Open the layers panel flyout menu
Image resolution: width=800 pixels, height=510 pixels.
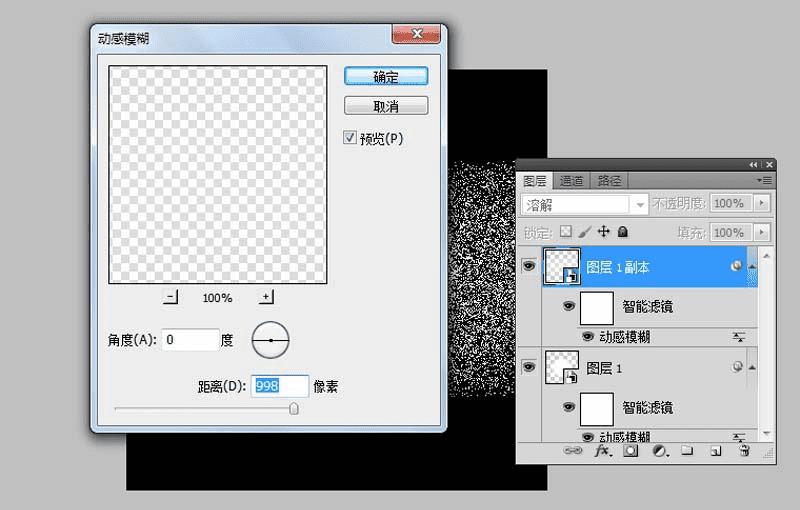764,181
